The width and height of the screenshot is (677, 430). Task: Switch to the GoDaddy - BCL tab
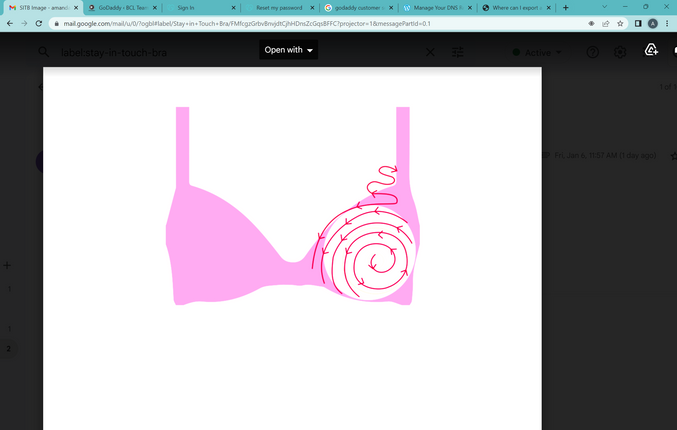click(122, 7)
